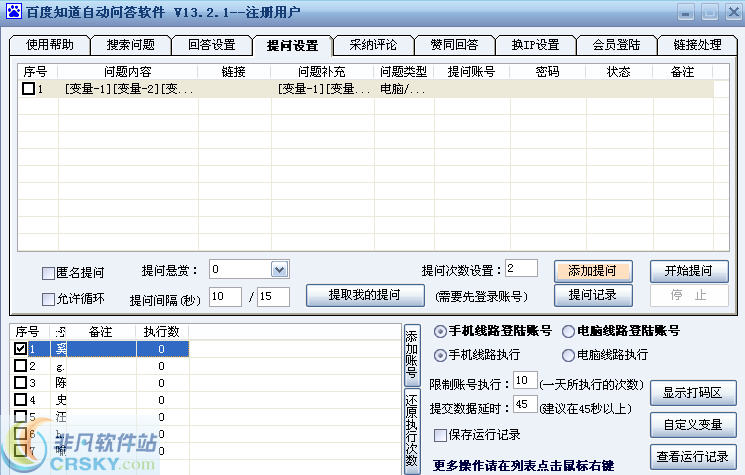Uncheck account row 1 checkbox

pyautogui.click(x=20, y=349)
